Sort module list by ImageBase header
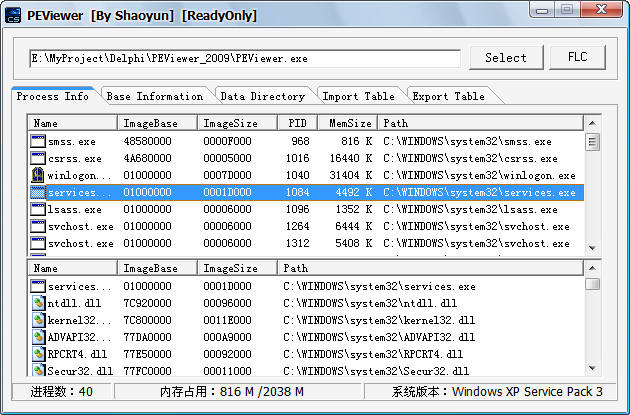This screenshot has height=415, width=630. click(x=158, y=268)
